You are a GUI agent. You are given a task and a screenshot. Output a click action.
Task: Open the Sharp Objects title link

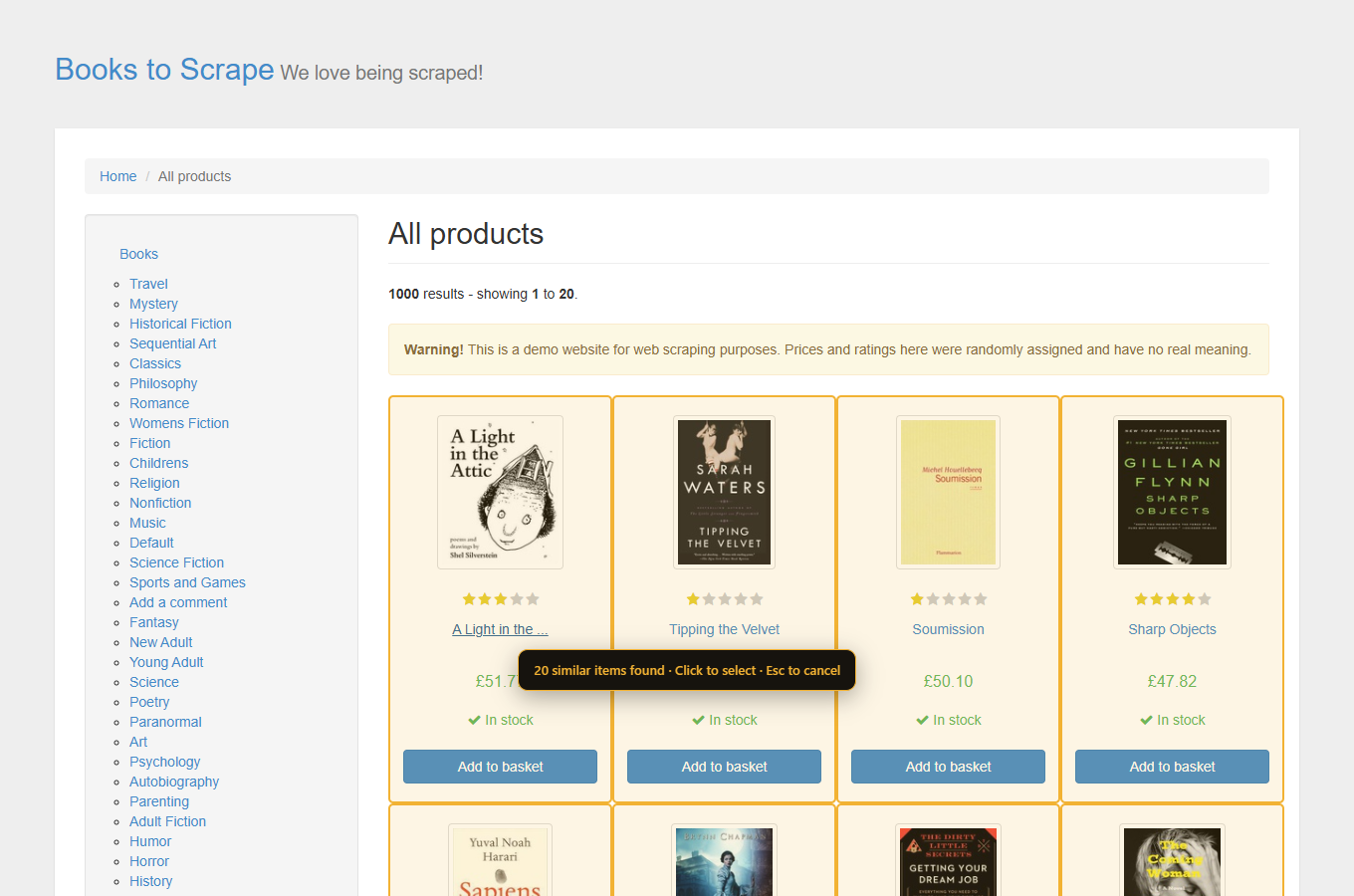click(1172, 629)
